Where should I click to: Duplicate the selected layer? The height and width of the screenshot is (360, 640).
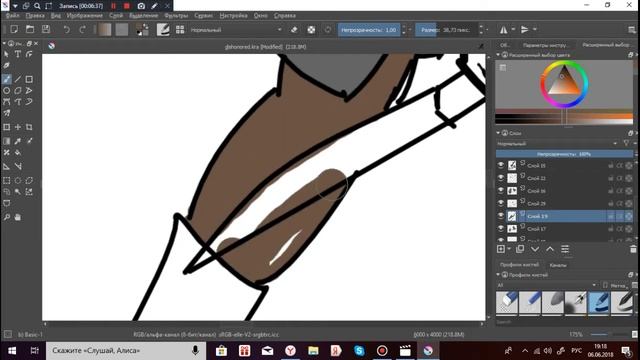click(520, 249)
